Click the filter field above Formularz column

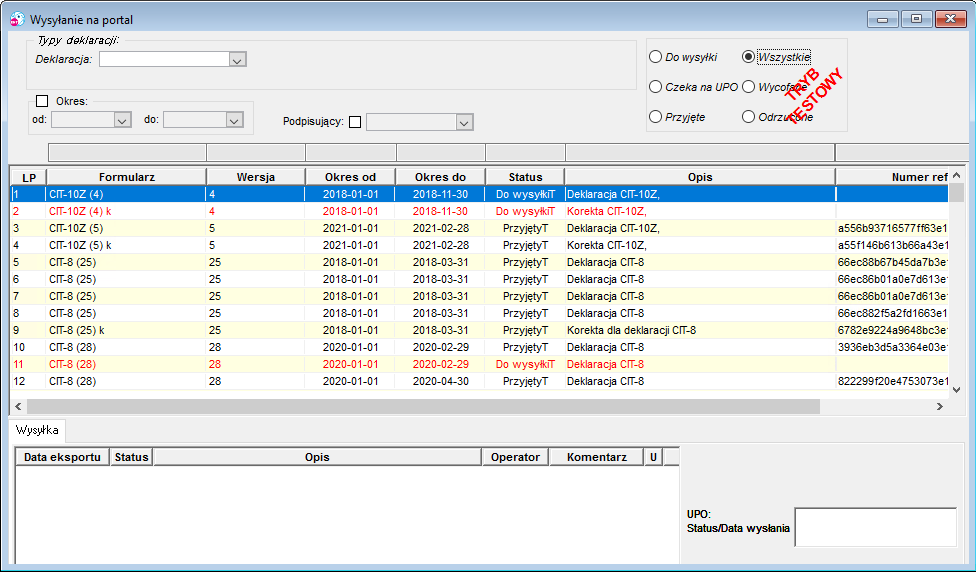click(127, 152)
